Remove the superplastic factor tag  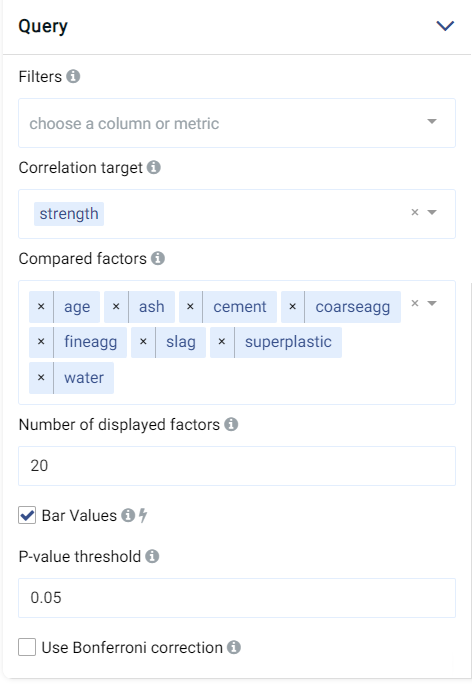222,342
